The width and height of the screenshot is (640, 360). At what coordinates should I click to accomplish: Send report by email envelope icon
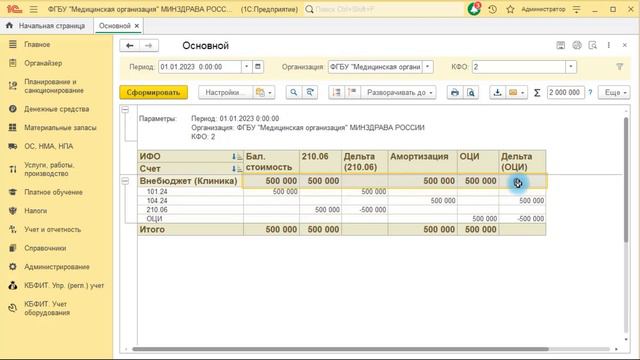coord(513,92)
